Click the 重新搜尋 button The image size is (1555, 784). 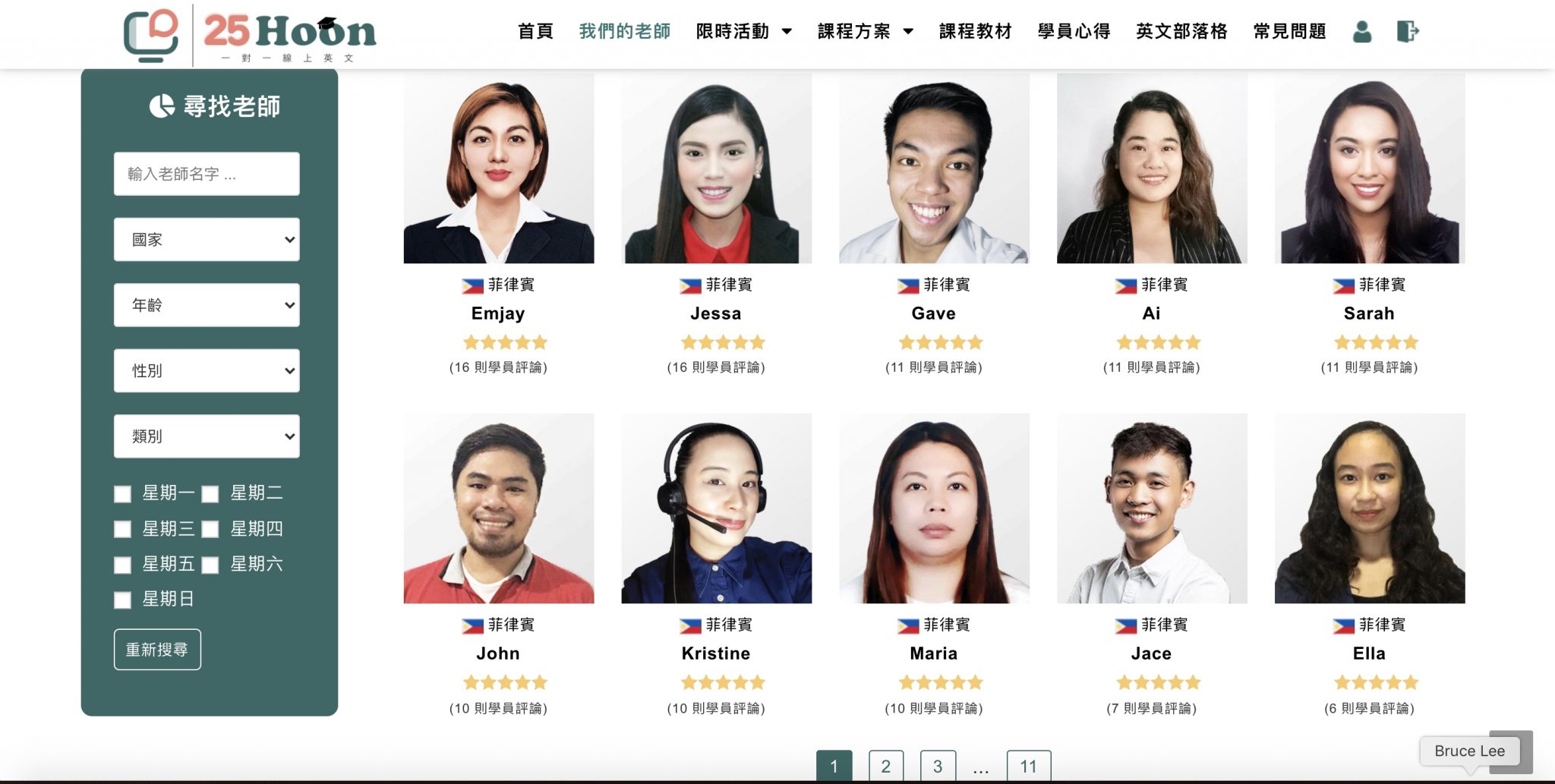[157, 650]
